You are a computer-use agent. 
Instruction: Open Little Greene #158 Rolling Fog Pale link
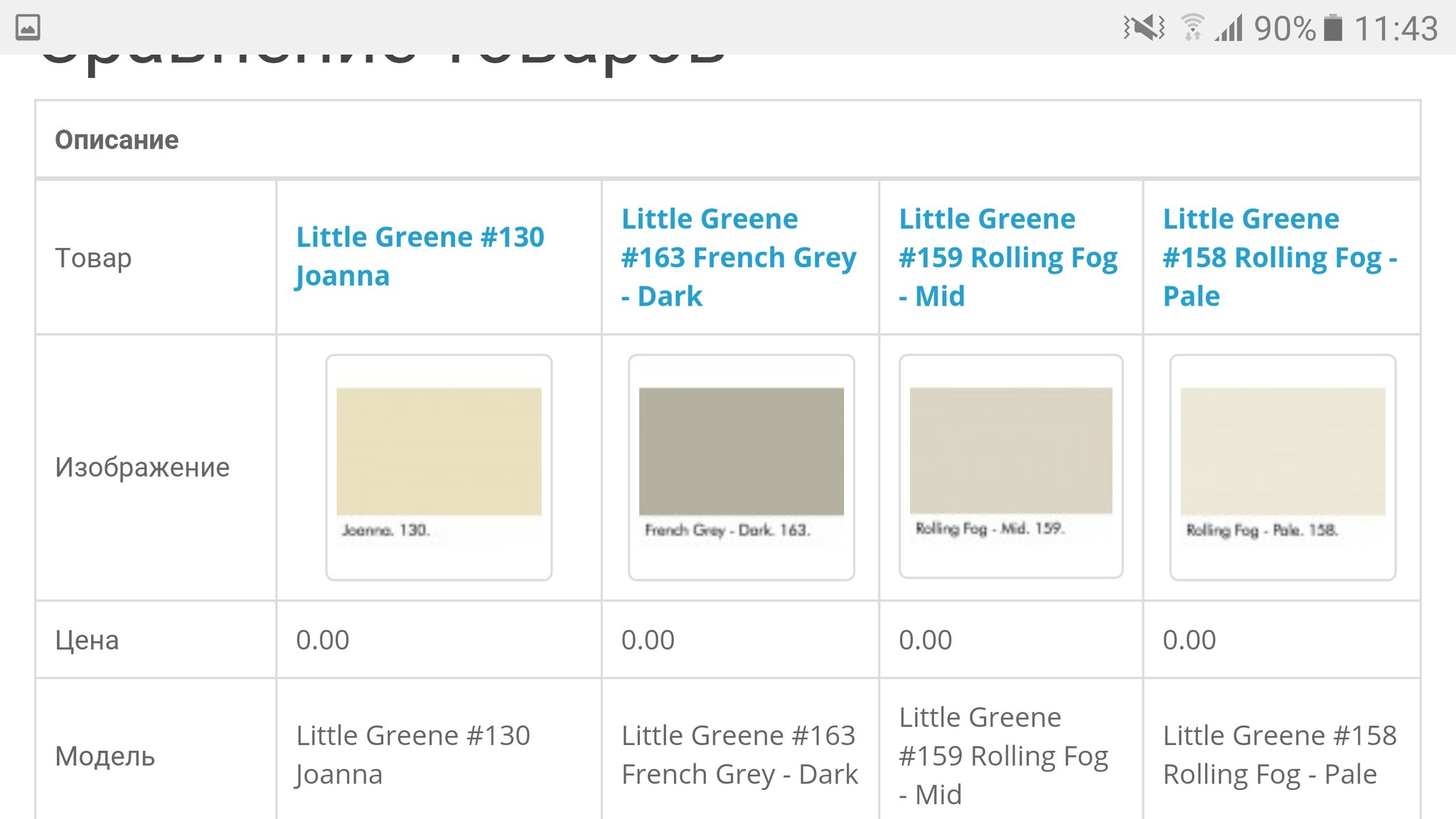[1280, 257]
